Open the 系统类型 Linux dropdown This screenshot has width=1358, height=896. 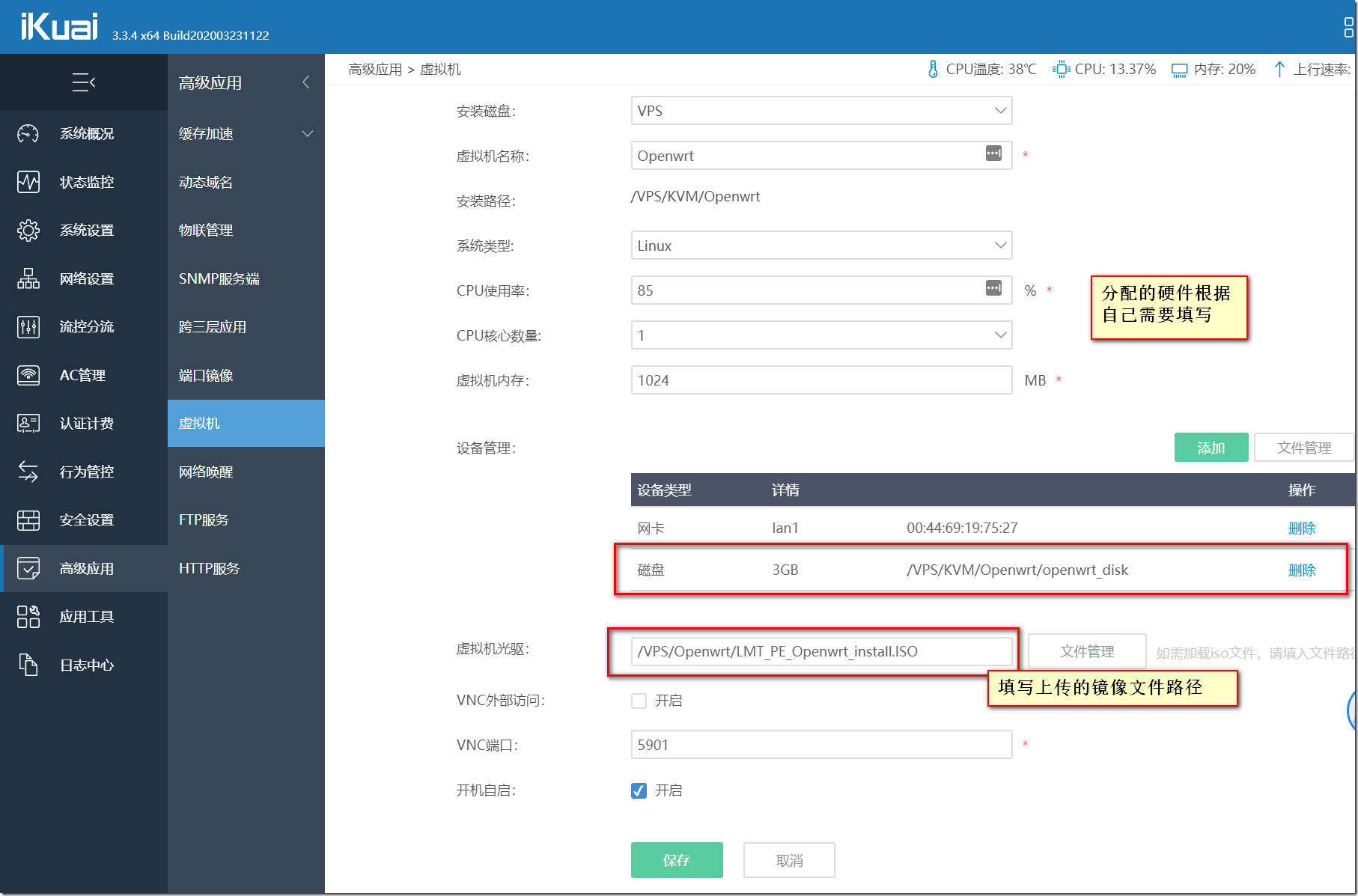click(821, 246)
